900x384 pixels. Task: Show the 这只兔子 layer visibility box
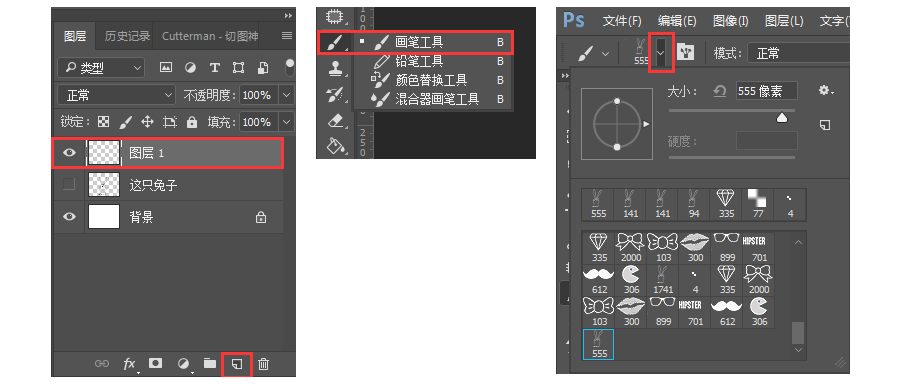[69, 184]
